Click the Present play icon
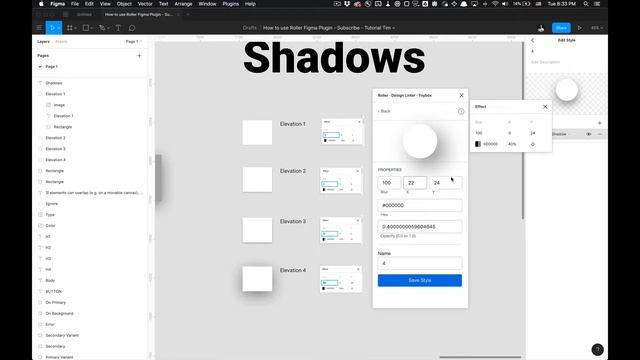Viewport: 640px width, 360px height. click(579, 28)
